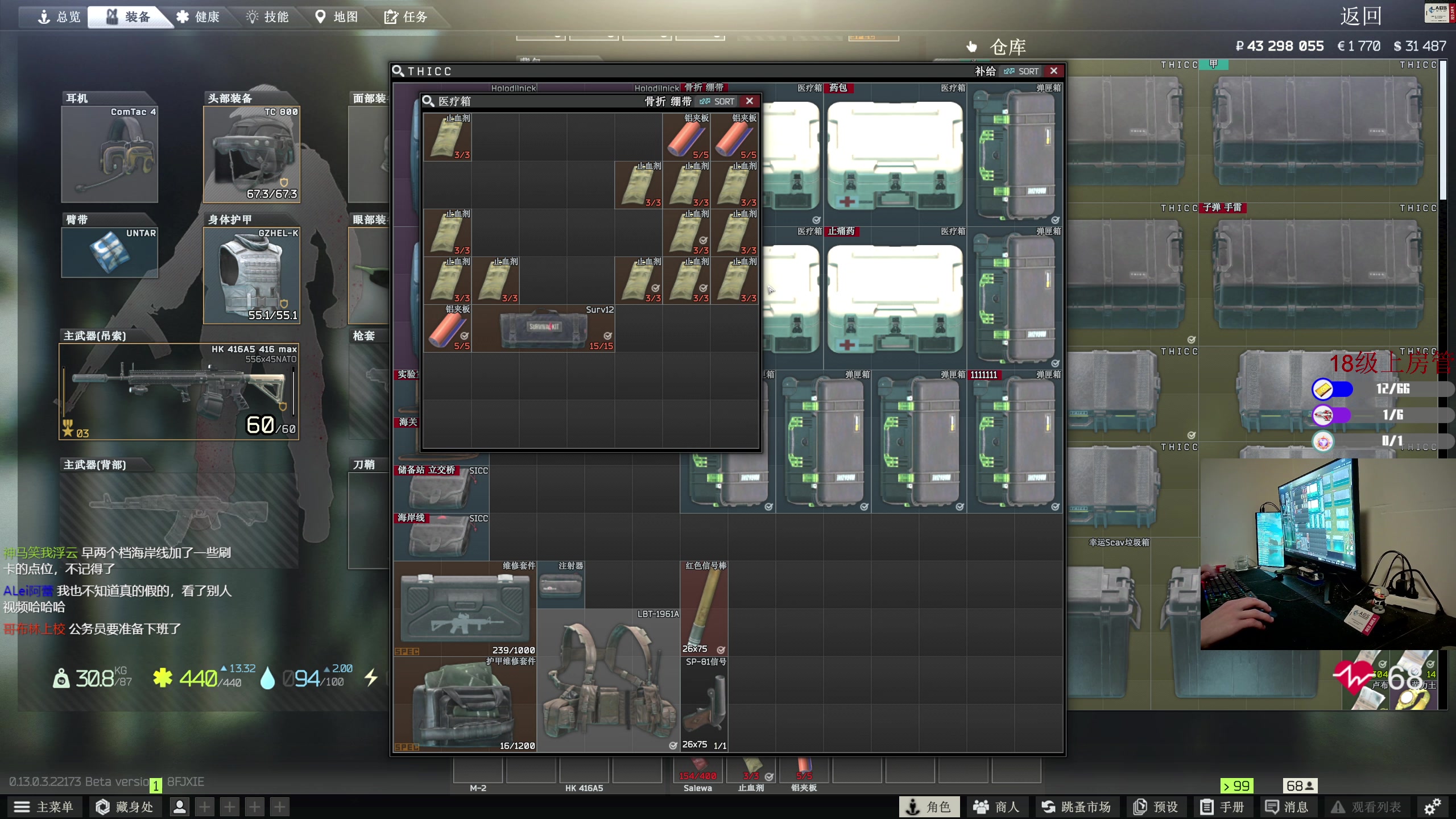This screenshot has height=819, width=1456.
Task: Select the 注射器 injector case
Action: click(561, 585)
